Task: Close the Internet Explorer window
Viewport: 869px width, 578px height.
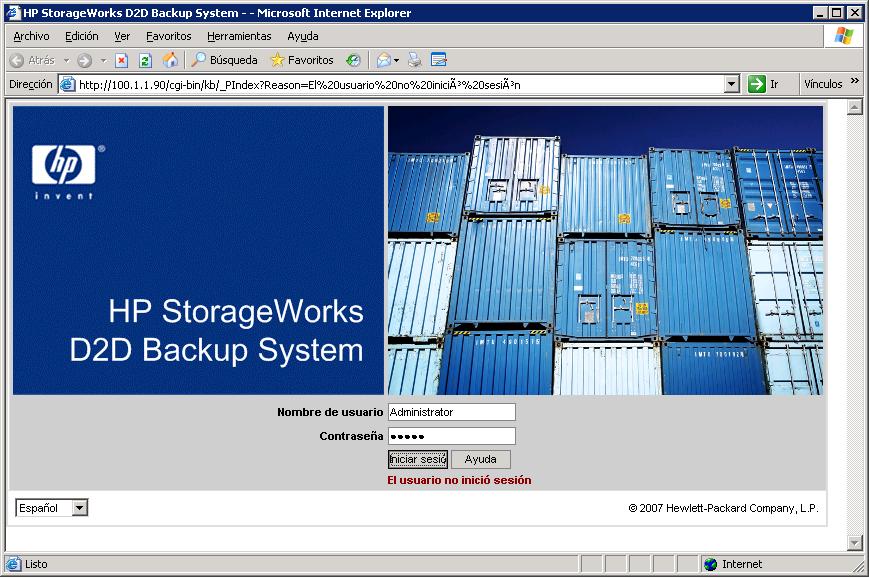Action: 854,13
